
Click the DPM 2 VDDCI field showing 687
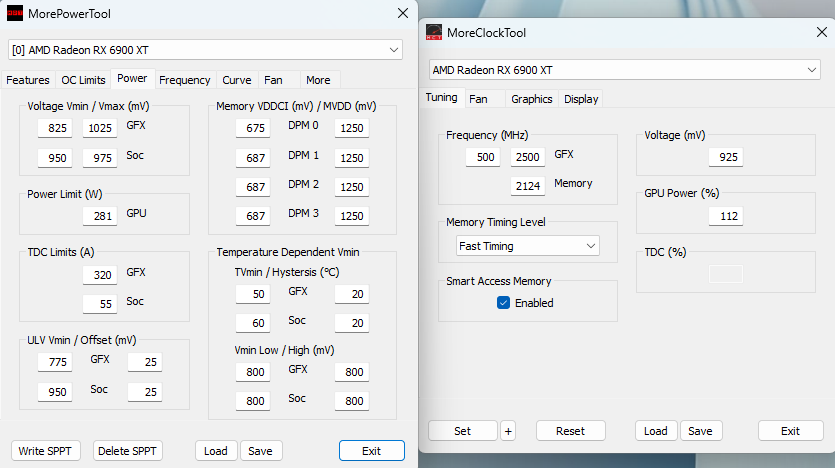click(x=253, y=187)
